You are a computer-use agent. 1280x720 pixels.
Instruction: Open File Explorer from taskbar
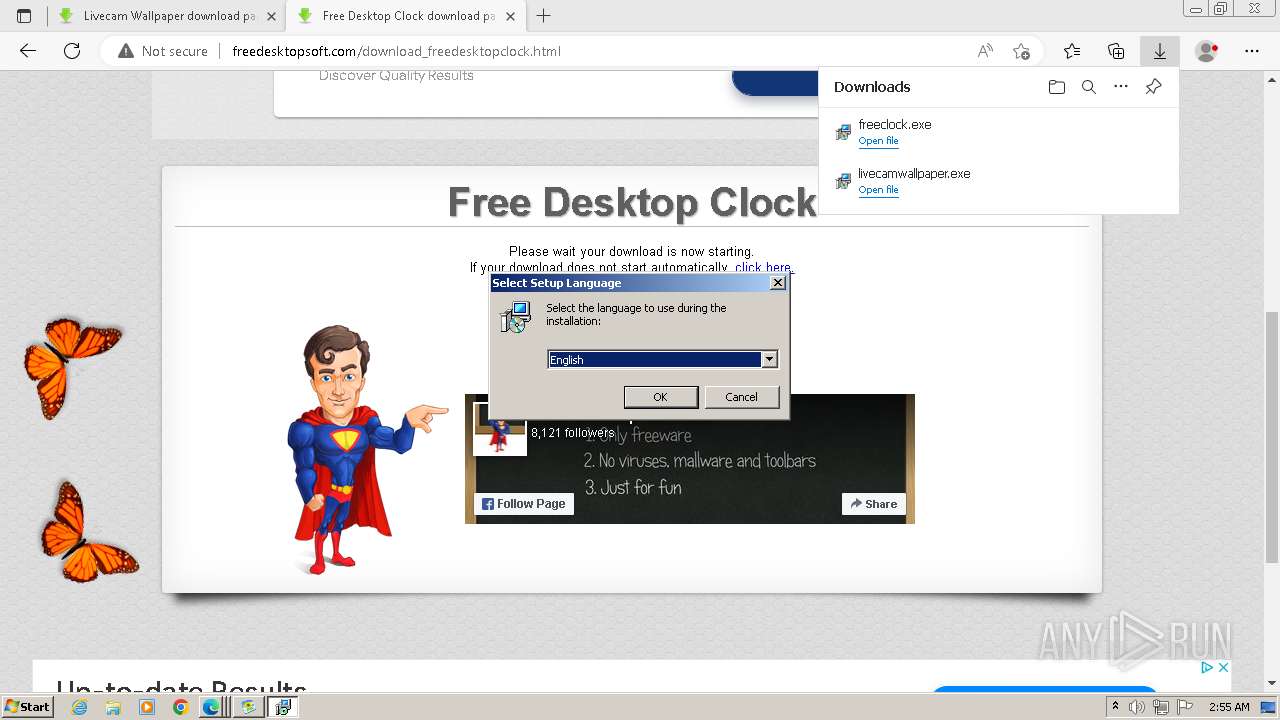pos(113,707)
